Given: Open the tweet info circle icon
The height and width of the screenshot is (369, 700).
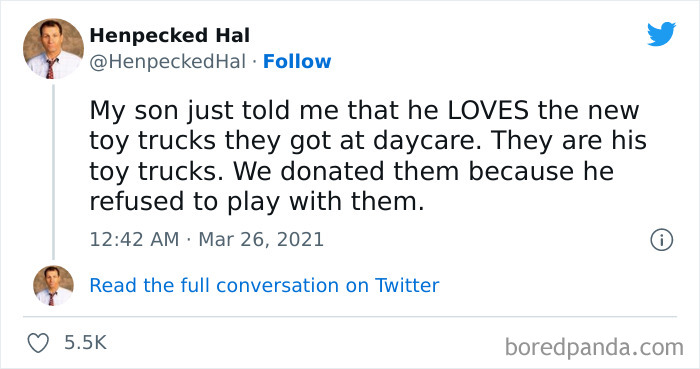Looking at the screenshot, I should pyautogui.click(x=662, y=240).
